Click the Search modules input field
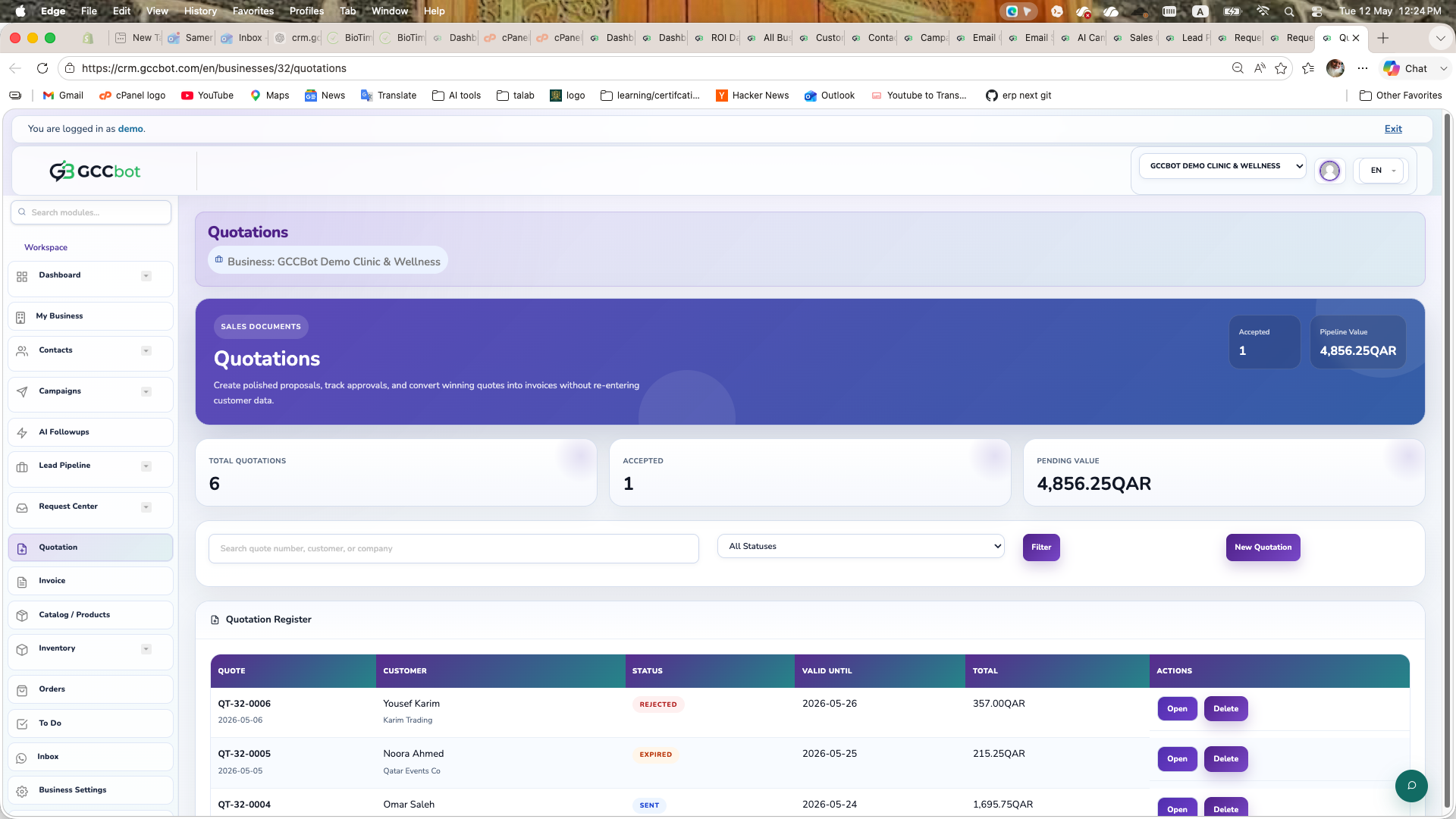1456x819 pixels. coord(91,212)
